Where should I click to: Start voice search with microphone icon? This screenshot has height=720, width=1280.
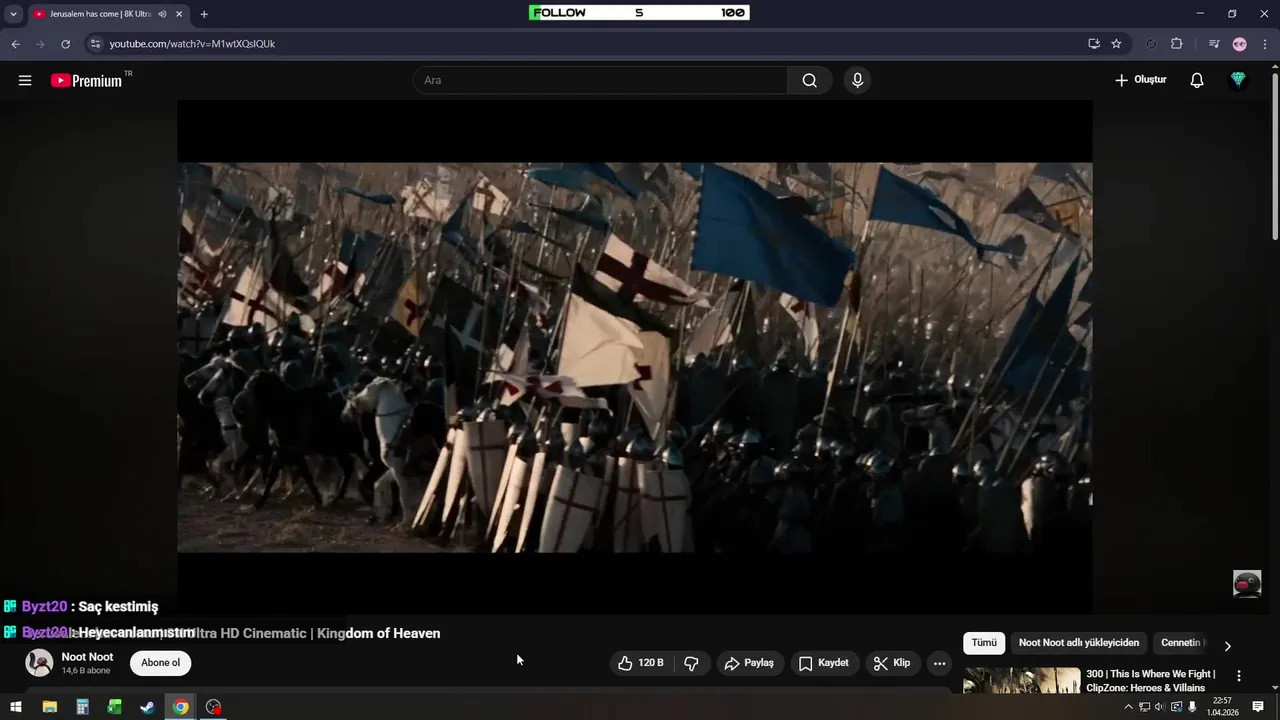click(857, 80)
